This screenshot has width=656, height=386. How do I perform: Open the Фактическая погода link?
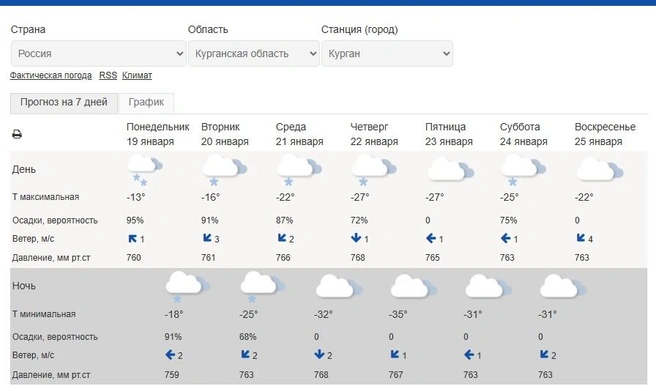(x=51, y=75)
